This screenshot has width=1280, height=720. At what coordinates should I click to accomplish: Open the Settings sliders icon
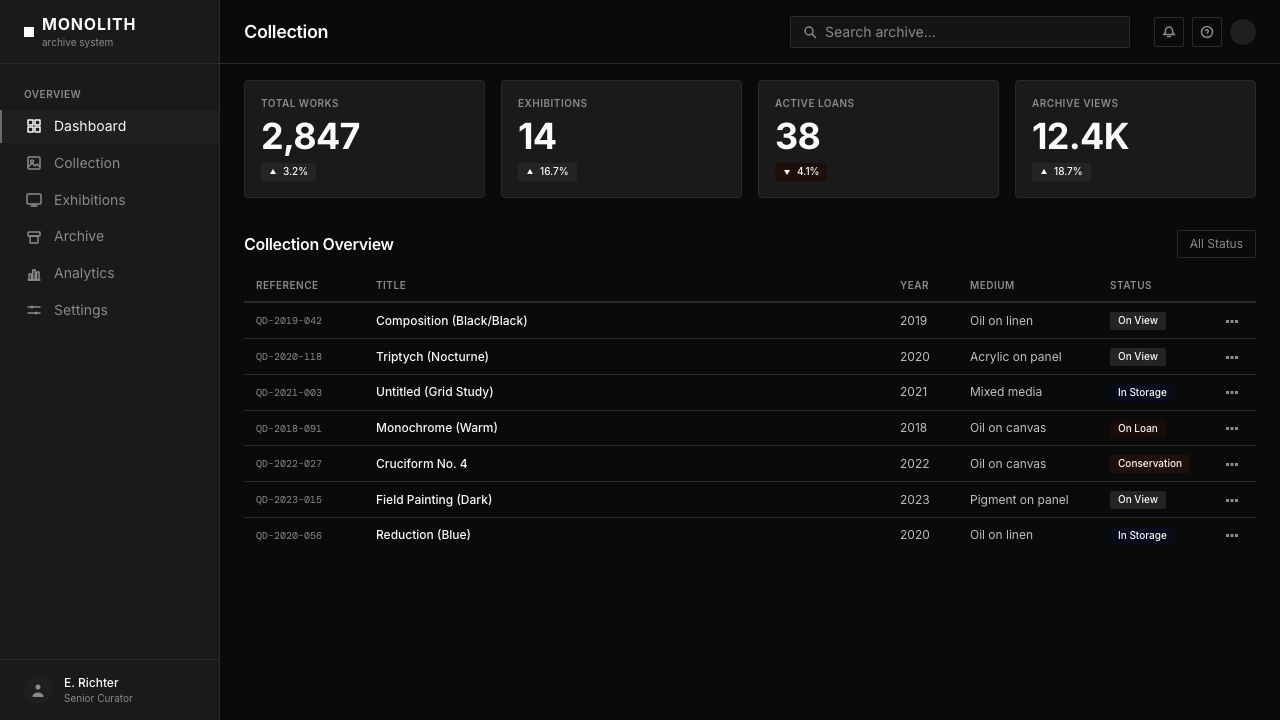tap(34, 310)
